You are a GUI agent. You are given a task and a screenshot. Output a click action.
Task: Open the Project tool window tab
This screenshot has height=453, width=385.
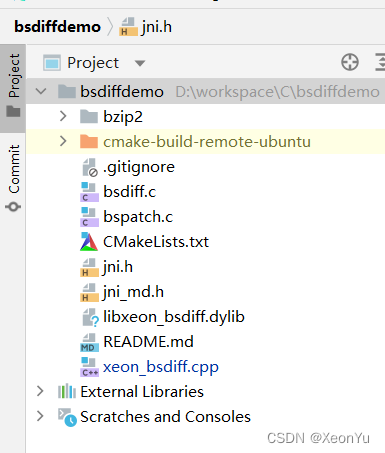point(13,88)
